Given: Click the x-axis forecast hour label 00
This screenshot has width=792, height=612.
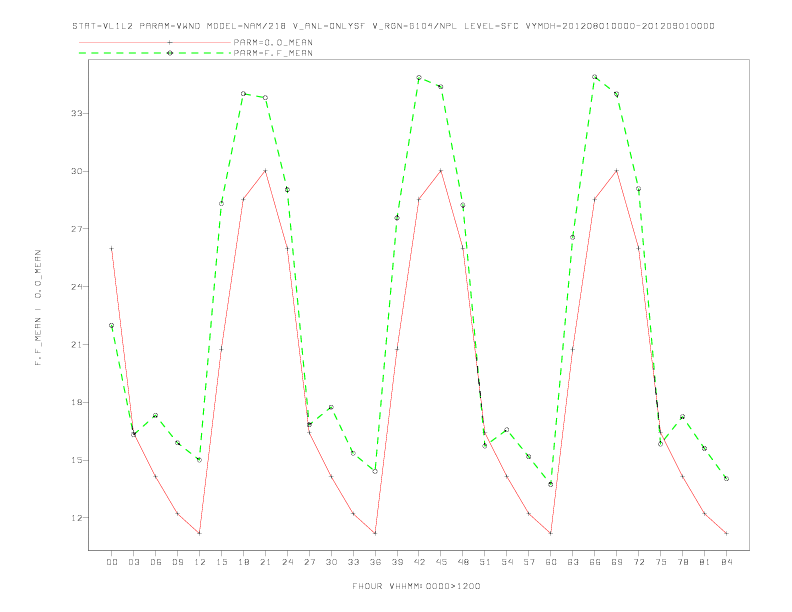Looking at the screenshot, I should pyautogui.click(x=112, y=562).
